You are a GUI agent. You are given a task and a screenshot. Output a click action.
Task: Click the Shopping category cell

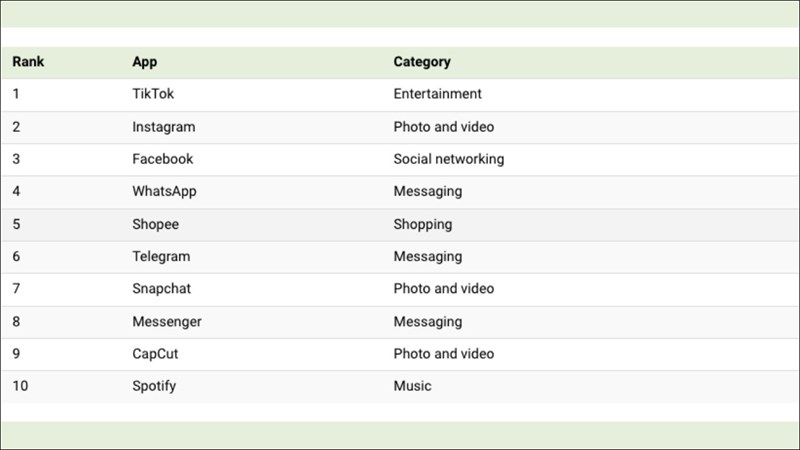[x=423, y=224]
